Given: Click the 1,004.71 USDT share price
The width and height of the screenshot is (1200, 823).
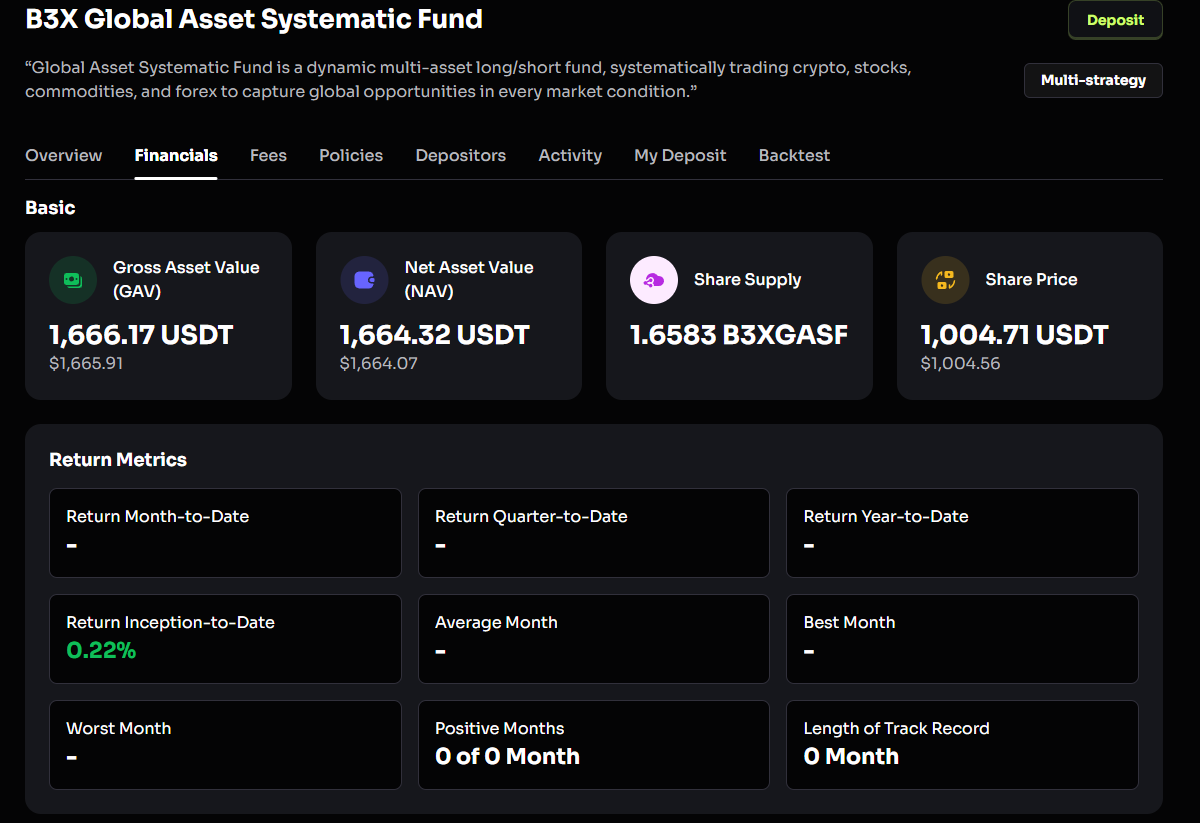Looking at the screenshot, I should click(1014, 334).
